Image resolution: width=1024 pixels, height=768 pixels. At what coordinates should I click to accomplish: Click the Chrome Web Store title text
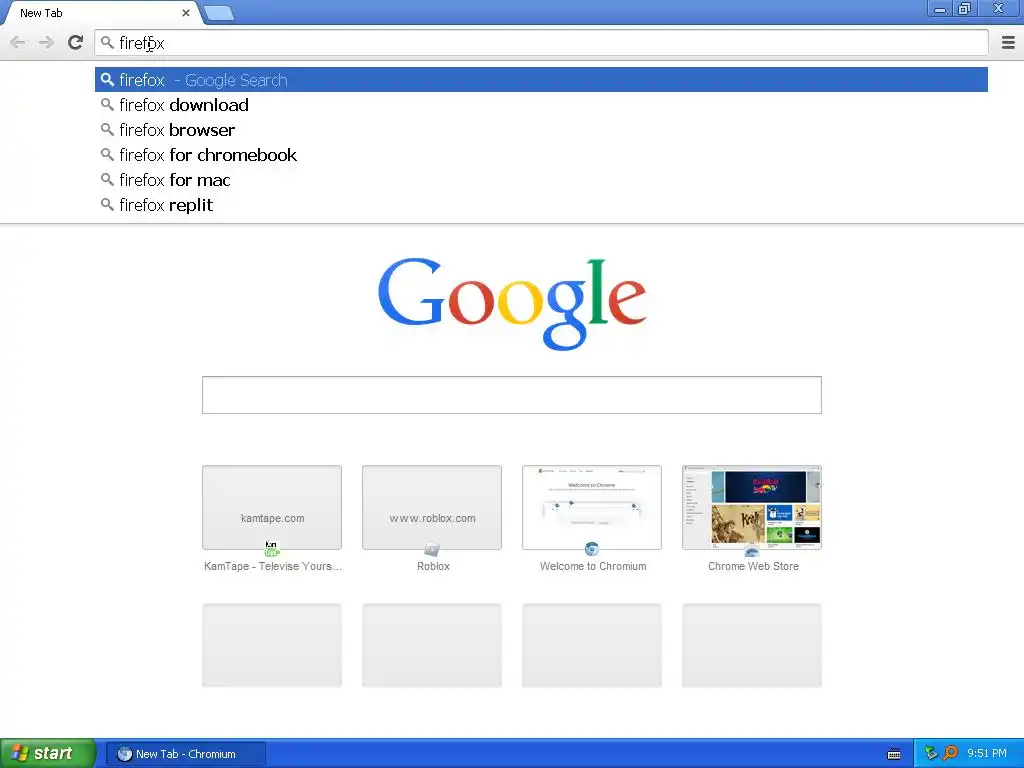click(754, 566)
